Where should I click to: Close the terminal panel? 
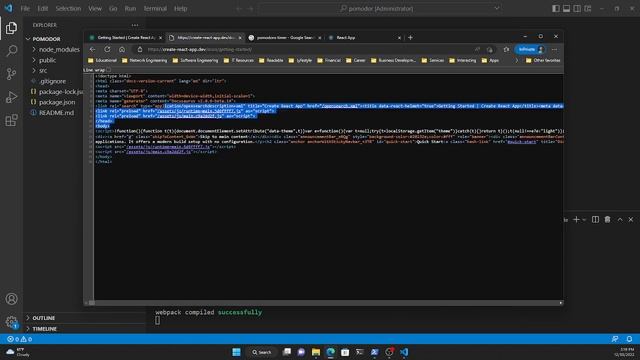(x=631, y=220)
